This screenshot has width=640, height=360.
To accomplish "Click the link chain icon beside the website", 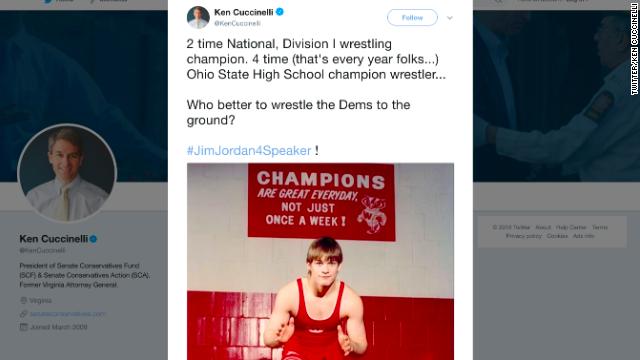I will (23, 313).
